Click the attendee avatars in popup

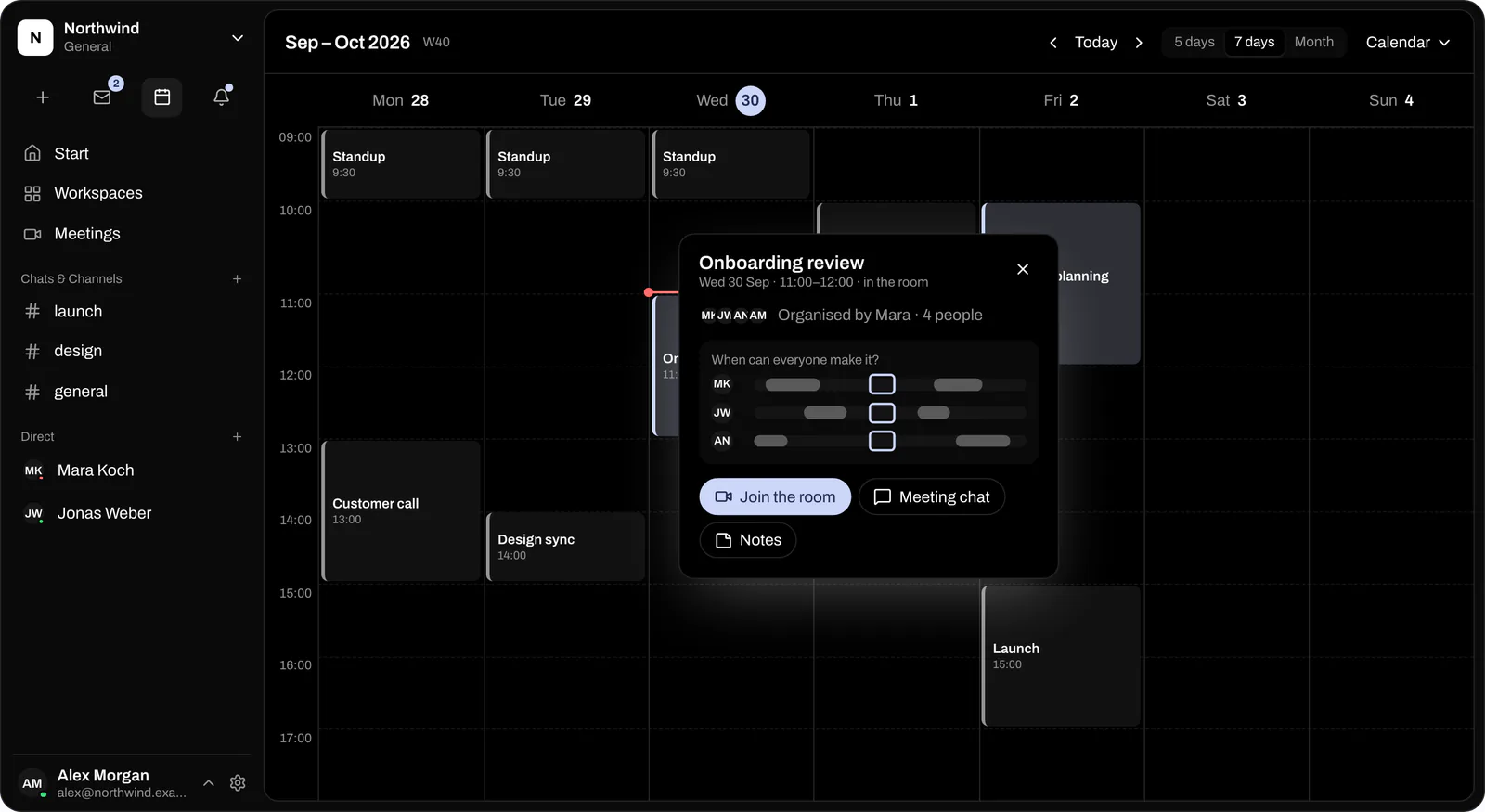(x=733, y=316)
